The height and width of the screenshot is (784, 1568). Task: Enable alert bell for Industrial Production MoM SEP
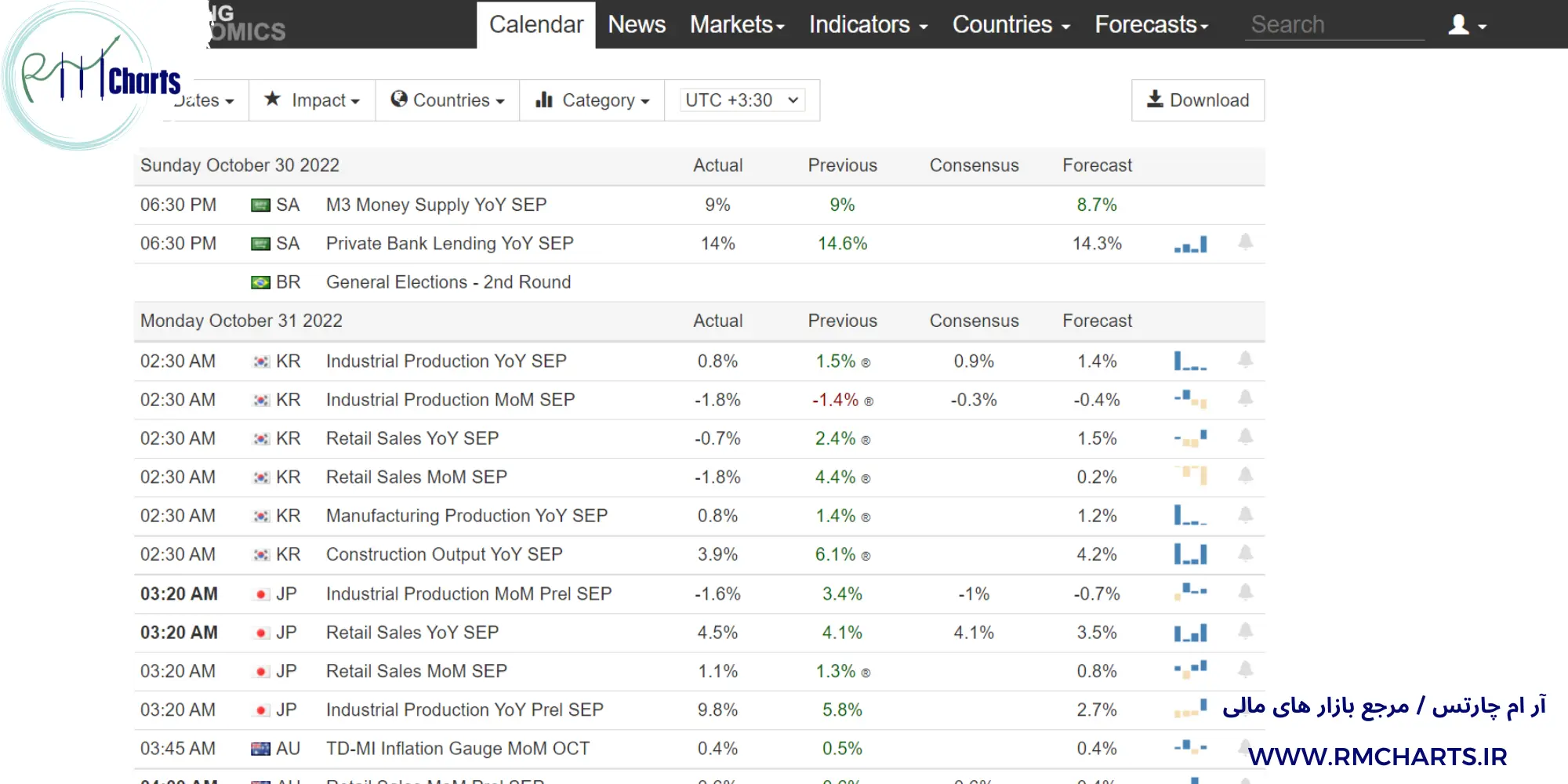click(1245, 399)
